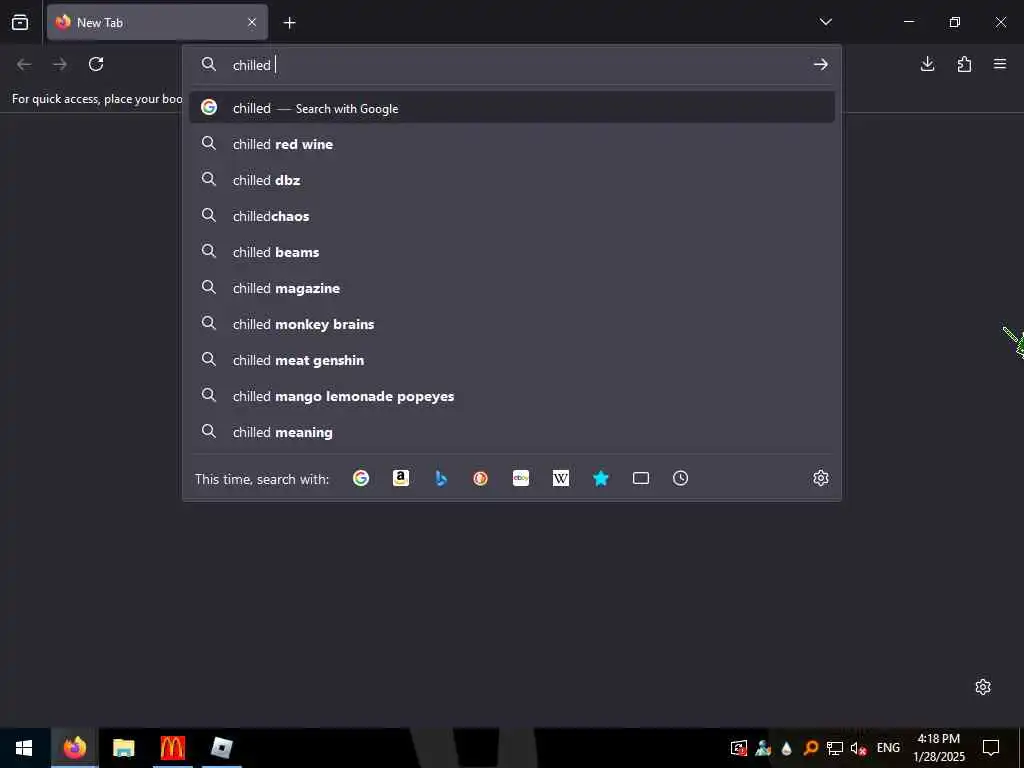Click the magnifier icon in the system tray

[x=810, y=748]
